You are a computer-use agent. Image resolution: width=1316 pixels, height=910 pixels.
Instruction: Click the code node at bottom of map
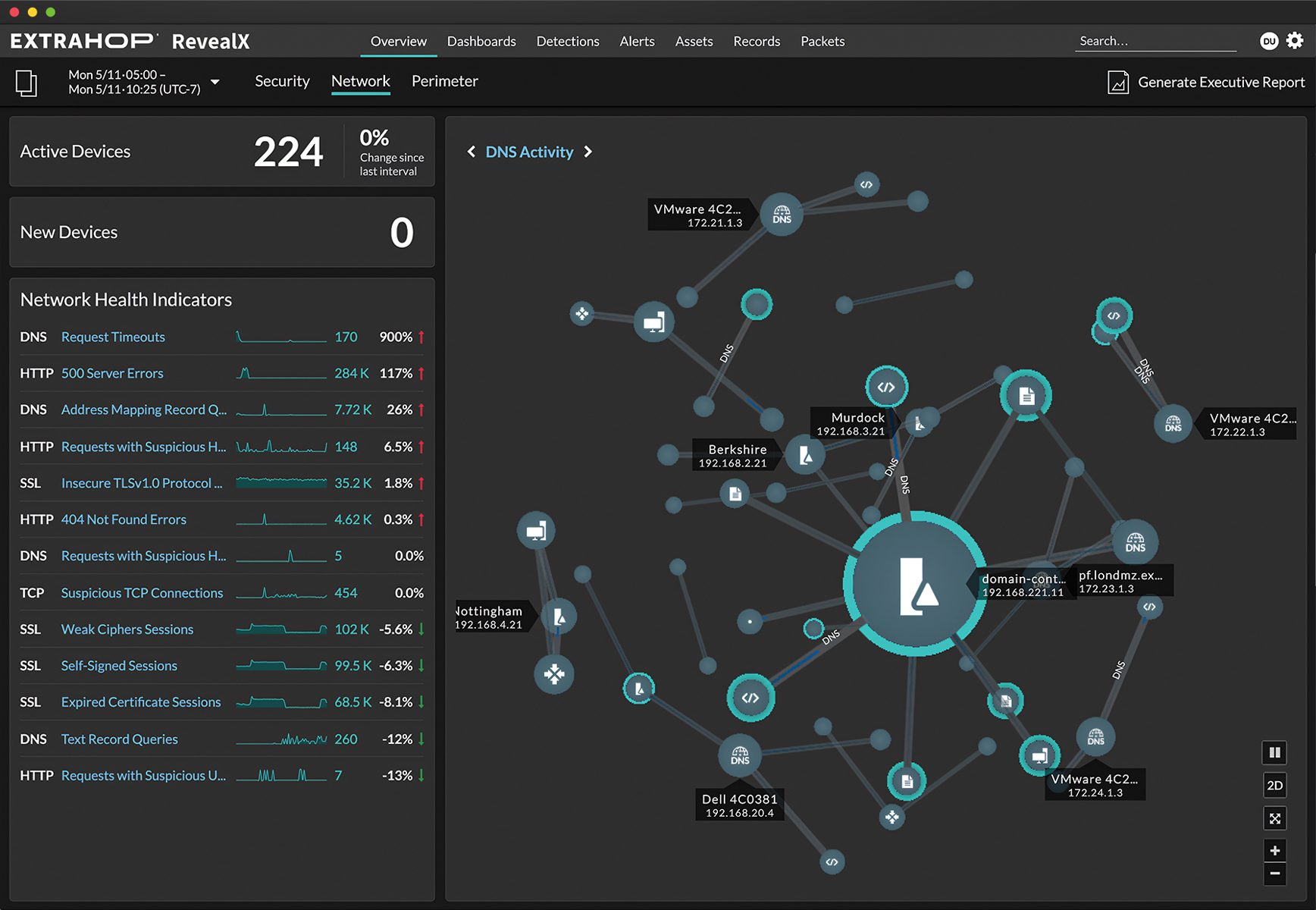pyautogui.click(x=832, y=861)
